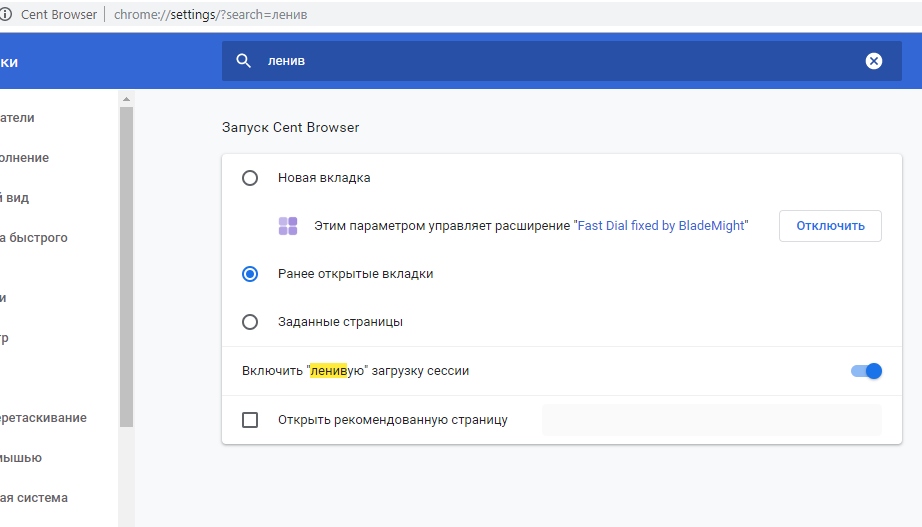922x527 pixels.
Task: Click the settings search field
Action: pos(562,61)
